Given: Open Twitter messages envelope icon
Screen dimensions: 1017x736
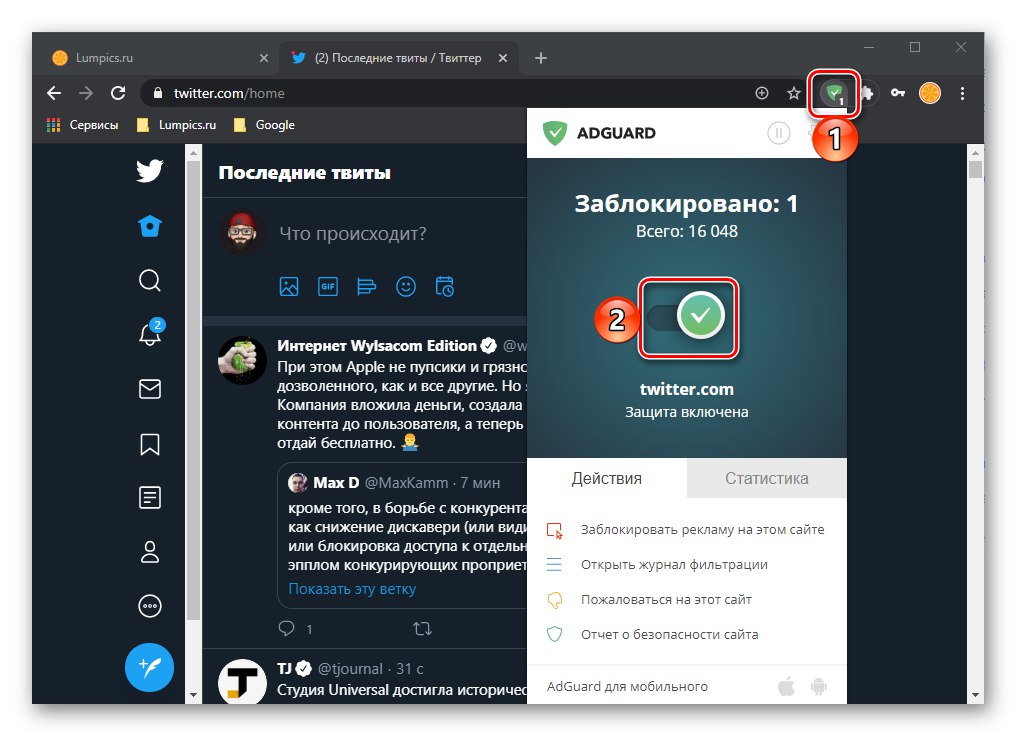Looking at the screenshot, I should [x=150, y=389].
